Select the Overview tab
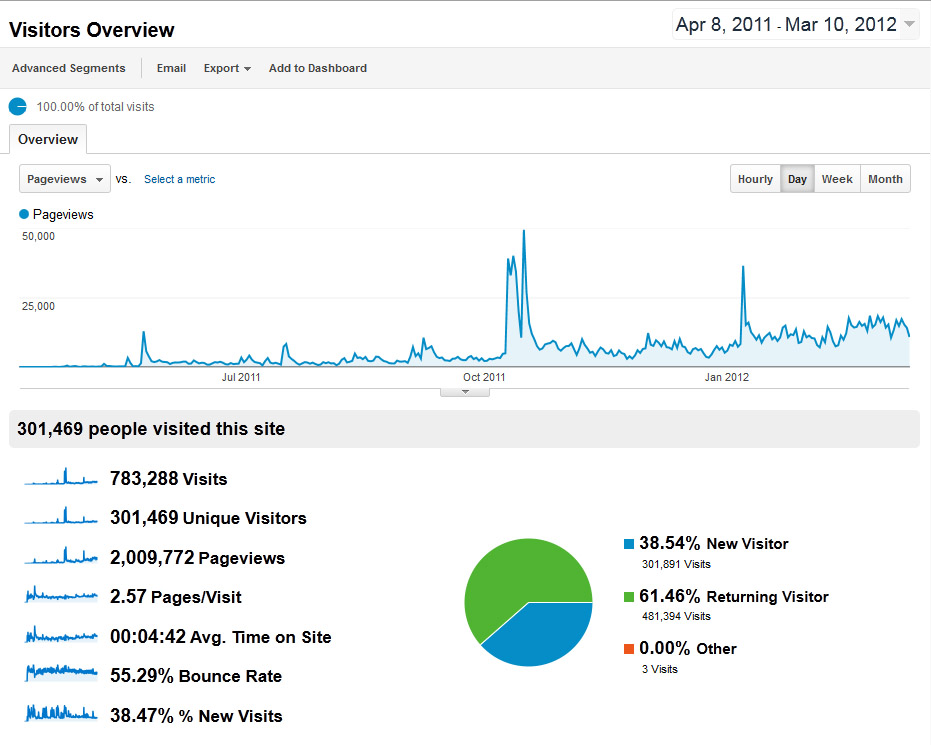Viewport: 931px width, 745px height. 48,139
